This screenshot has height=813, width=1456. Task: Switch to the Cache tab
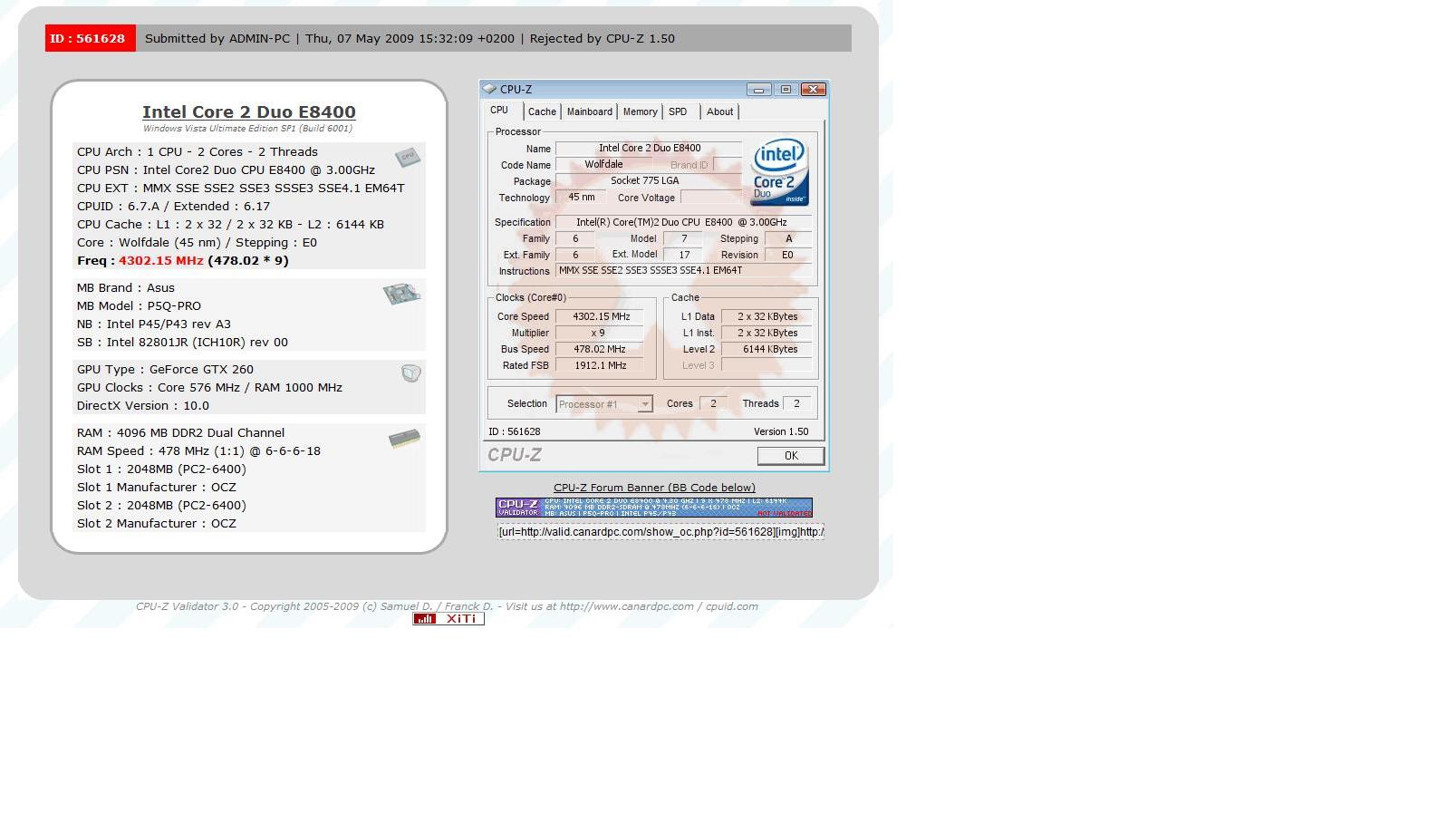coord(542,111)
